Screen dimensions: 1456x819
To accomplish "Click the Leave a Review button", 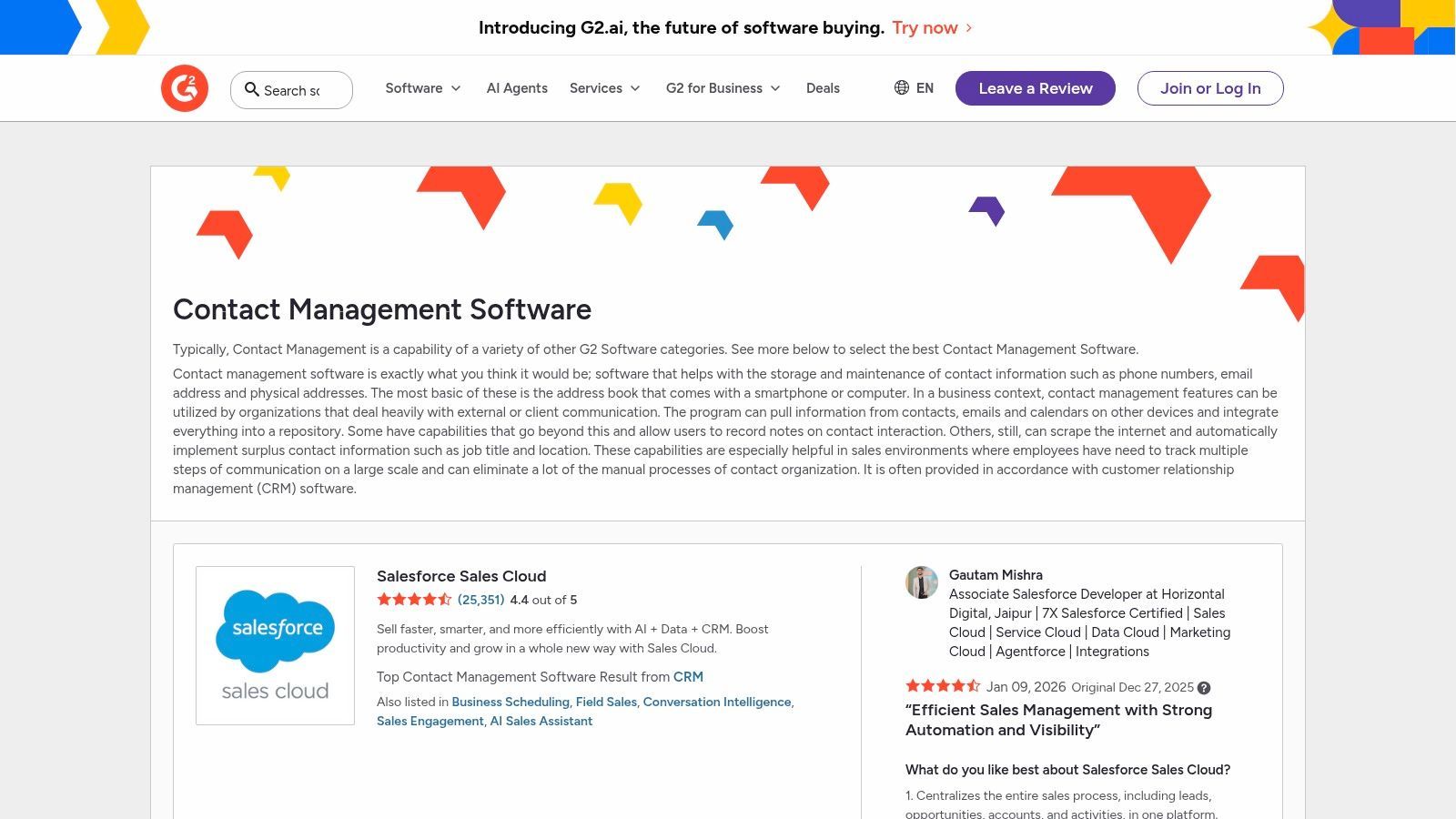I will 1036,88.
